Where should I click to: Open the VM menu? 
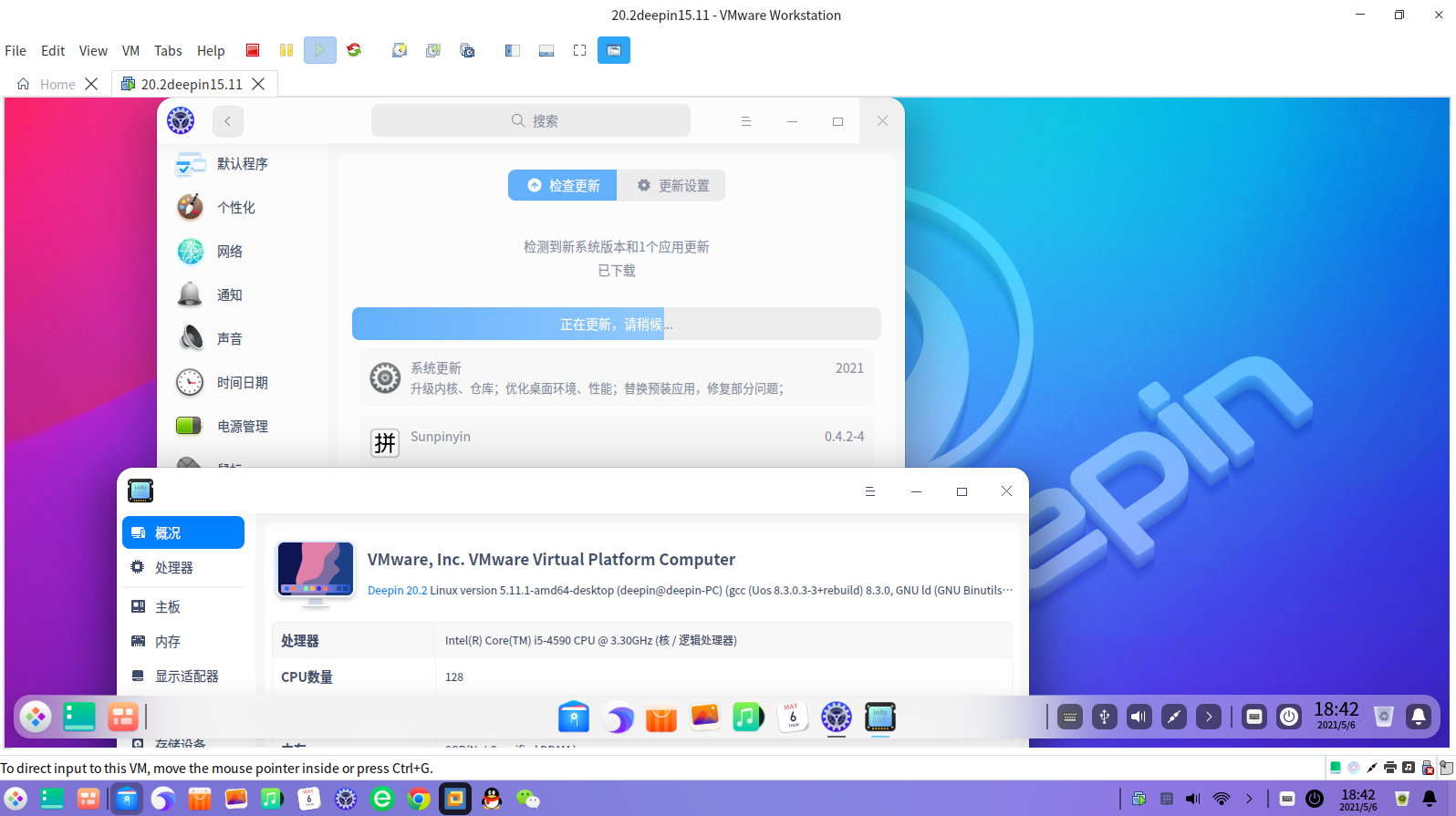point(131,51)
